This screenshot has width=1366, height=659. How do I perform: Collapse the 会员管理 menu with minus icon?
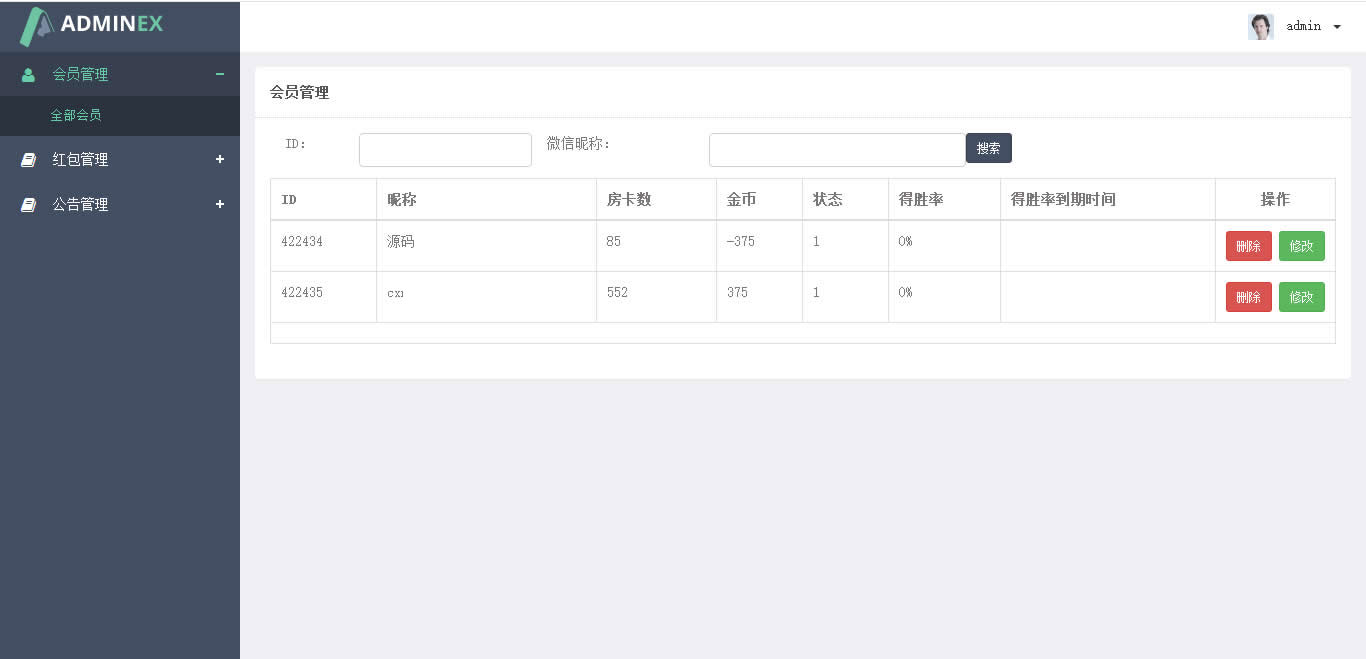pos(220,74)
